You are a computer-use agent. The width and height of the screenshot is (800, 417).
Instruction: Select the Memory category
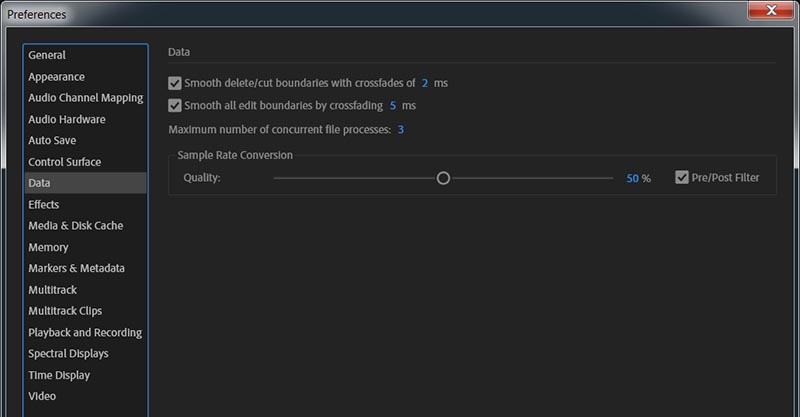(85, 247)
